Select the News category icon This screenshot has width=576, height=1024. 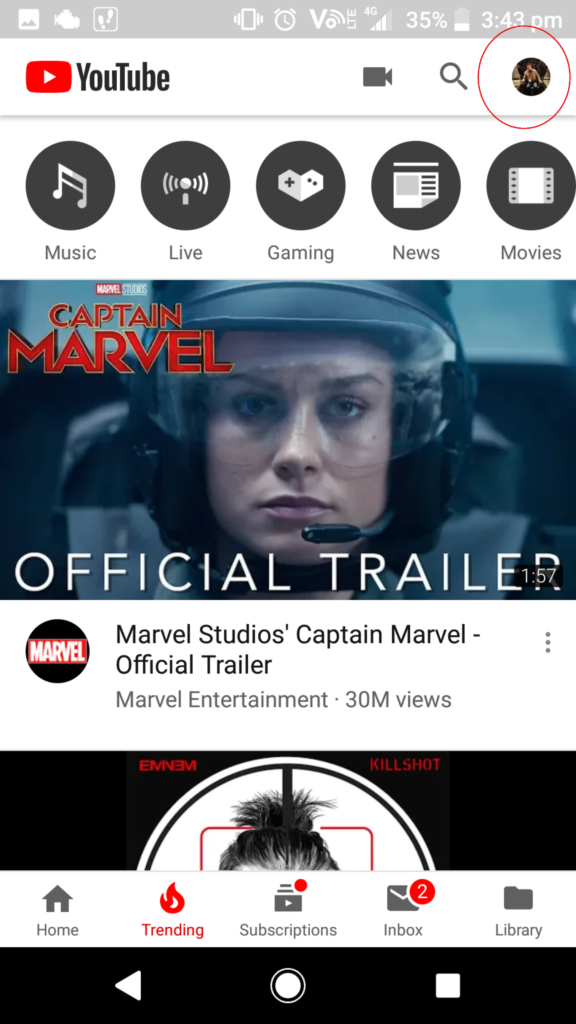pyautogui.click(x=416, y=185)
